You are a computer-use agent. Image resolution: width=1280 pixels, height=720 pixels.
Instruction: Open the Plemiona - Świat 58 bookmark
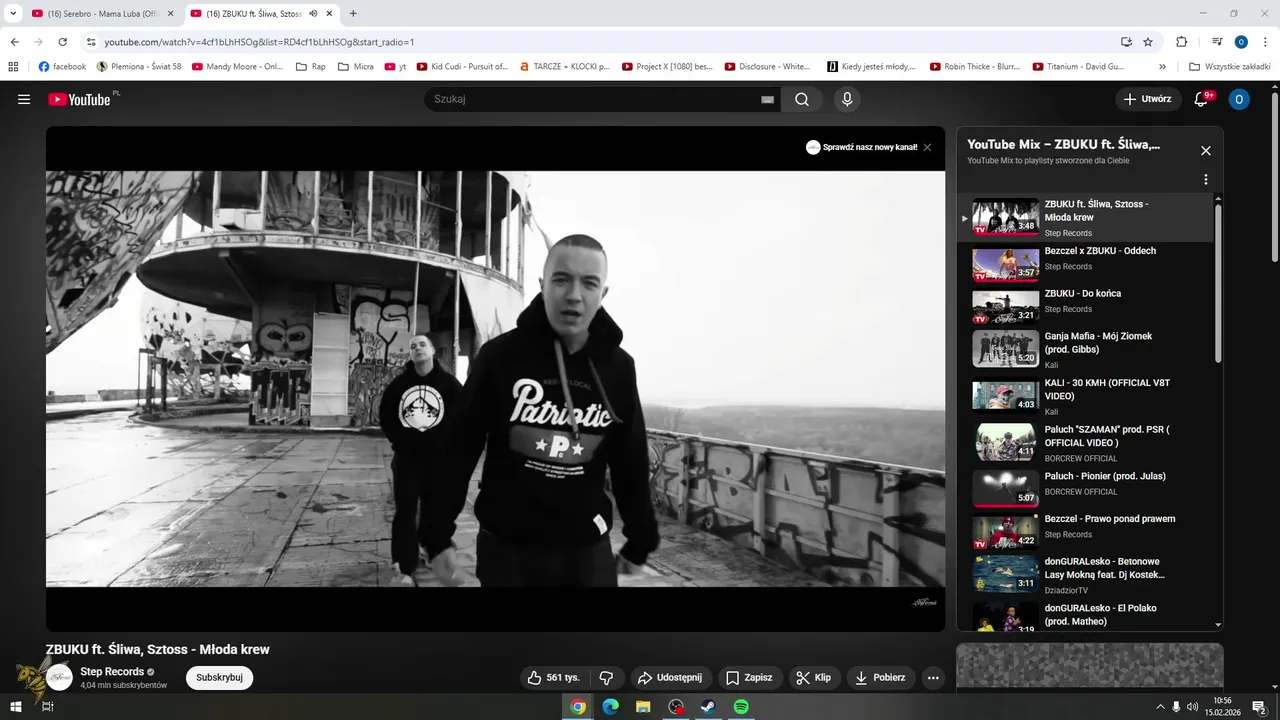coord(139,67)
